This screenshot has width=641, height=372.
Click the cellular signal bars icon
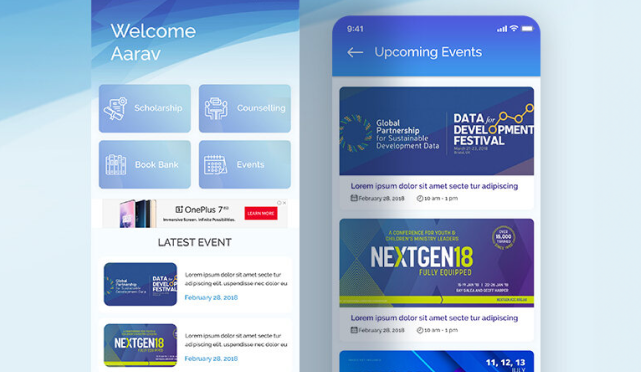(x=502, y=29)
